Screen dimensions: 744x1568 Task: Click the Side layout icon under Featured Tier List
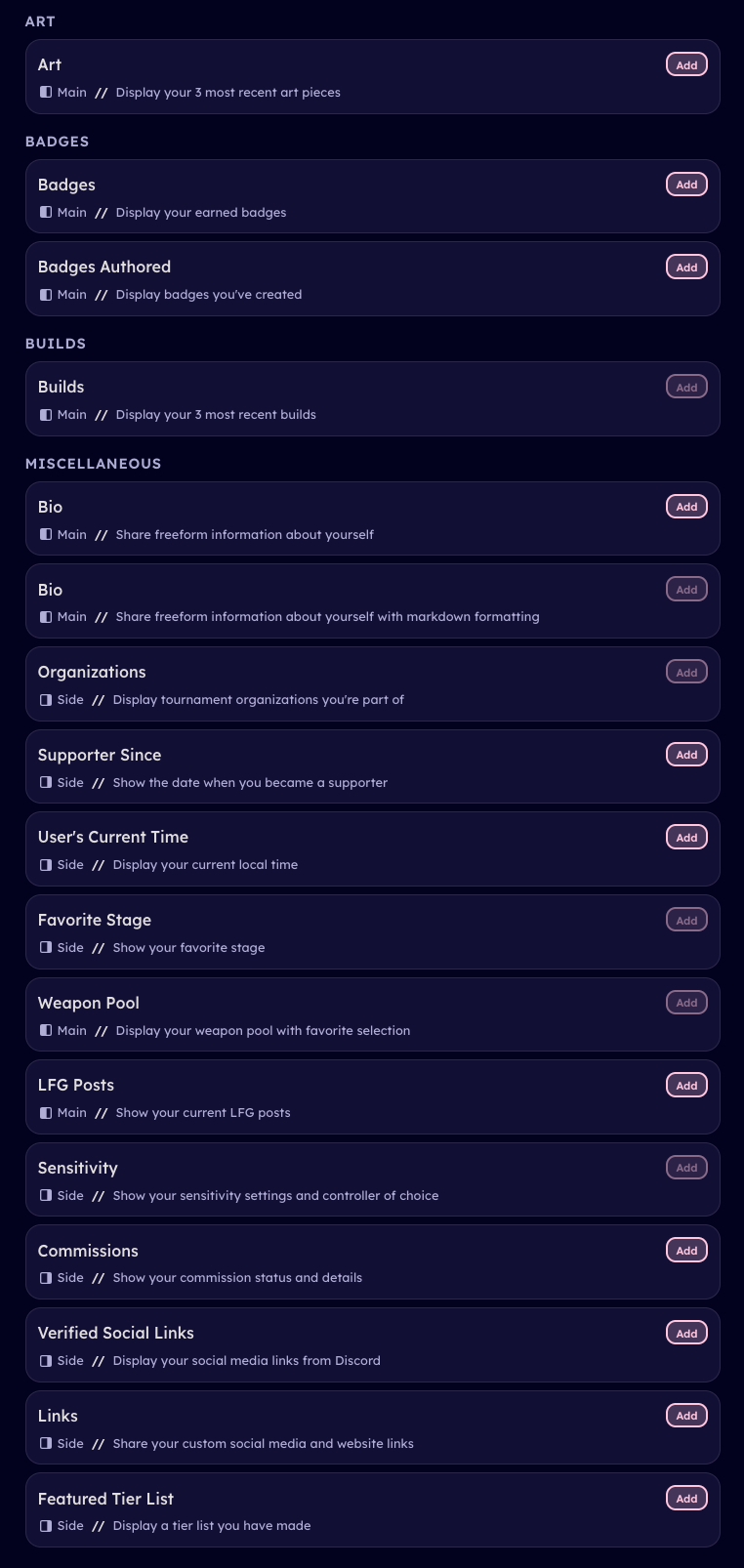coord(46,1526)
